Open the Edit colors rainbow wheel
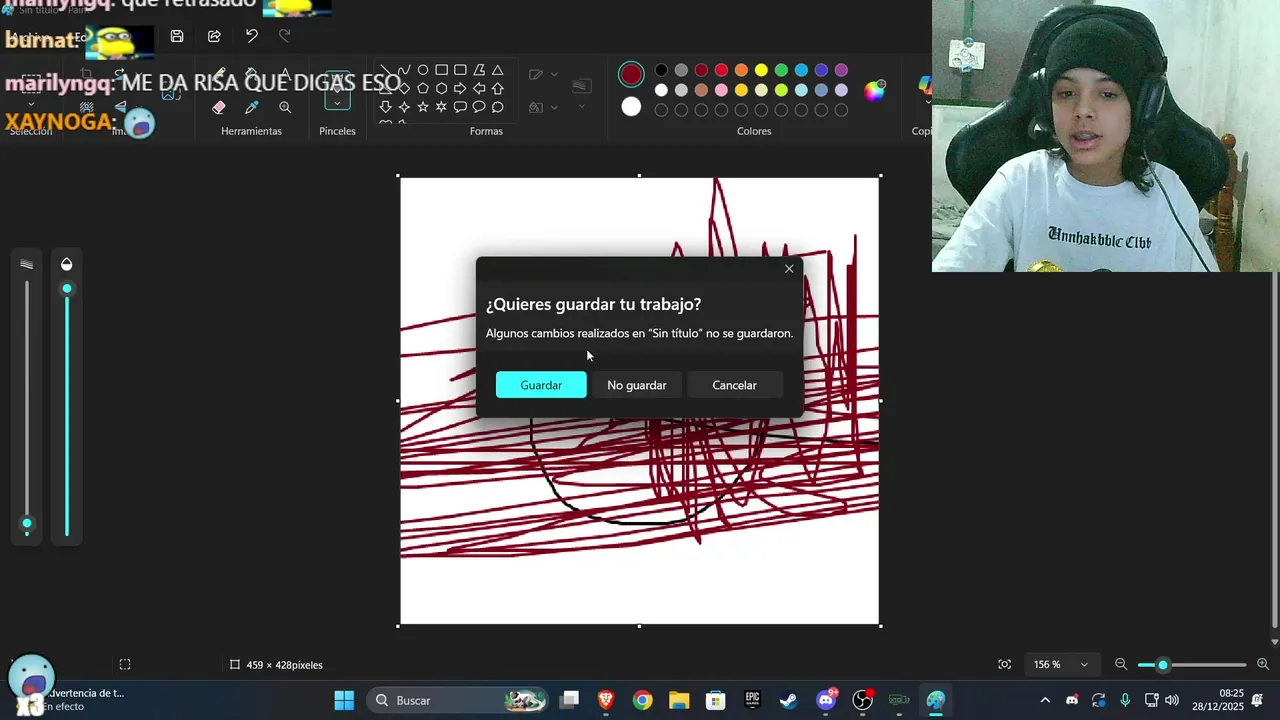The image size is (1280, 720). (874, 91)
